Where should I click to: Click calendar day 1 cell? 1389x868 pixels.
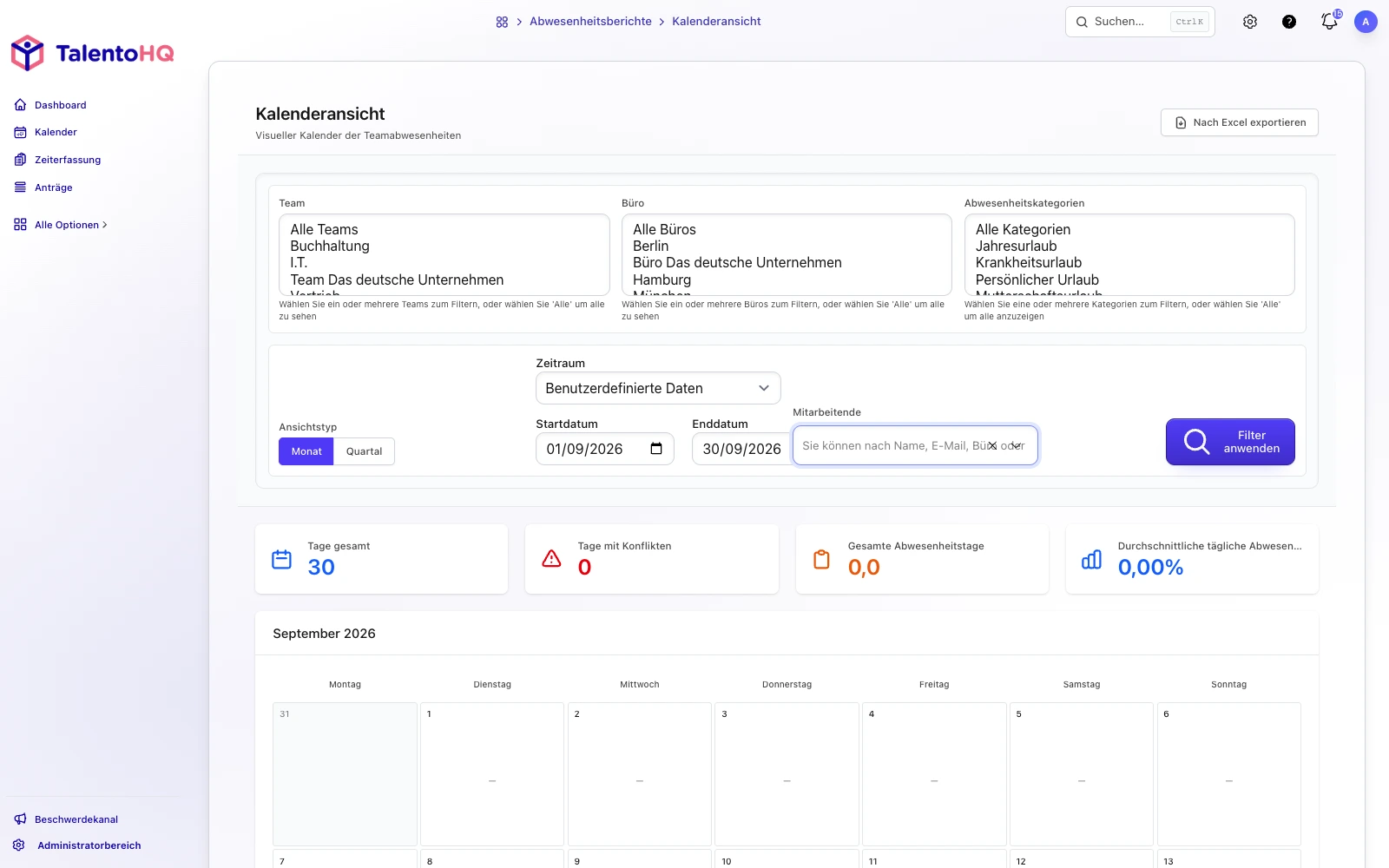coord(492,774)
